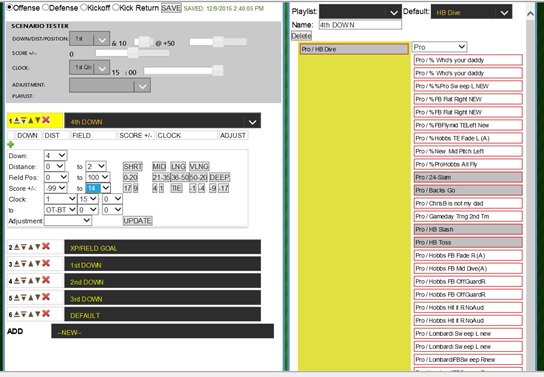Viewport: 544px width, 377px height.
Task: Select the Defense radio button
Action: [45, 7]
